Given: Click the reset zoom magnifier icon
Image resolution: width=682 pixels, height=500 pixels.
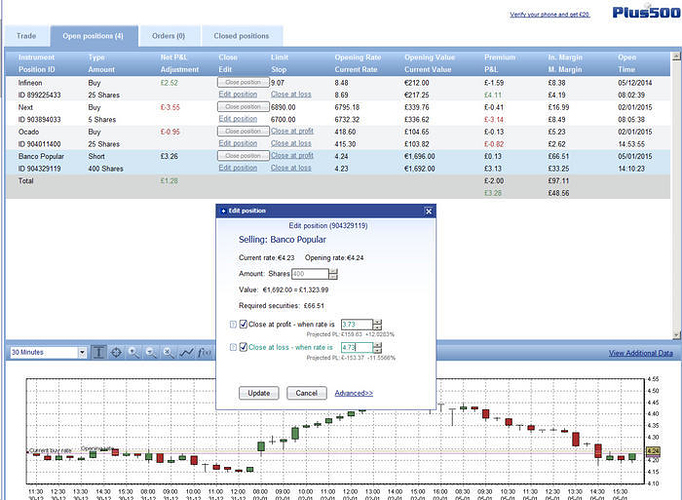Looking at the screenshot, I should click(168, 352).
